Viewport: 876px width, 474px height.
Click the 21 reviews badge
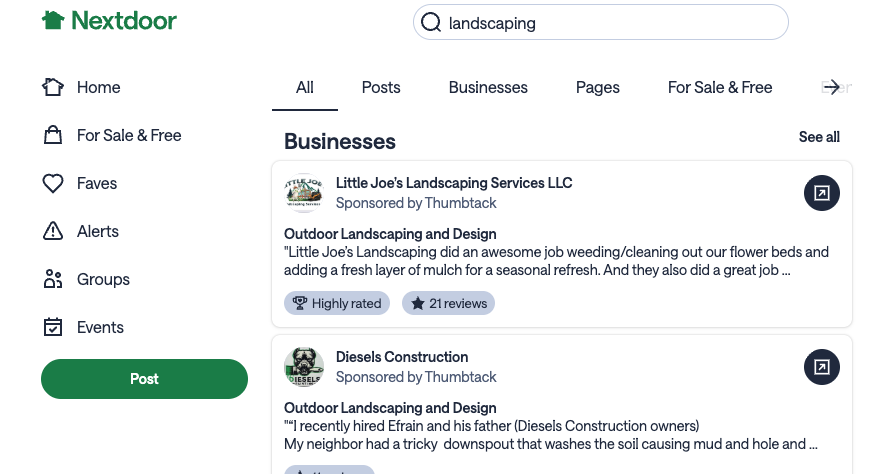449,304
